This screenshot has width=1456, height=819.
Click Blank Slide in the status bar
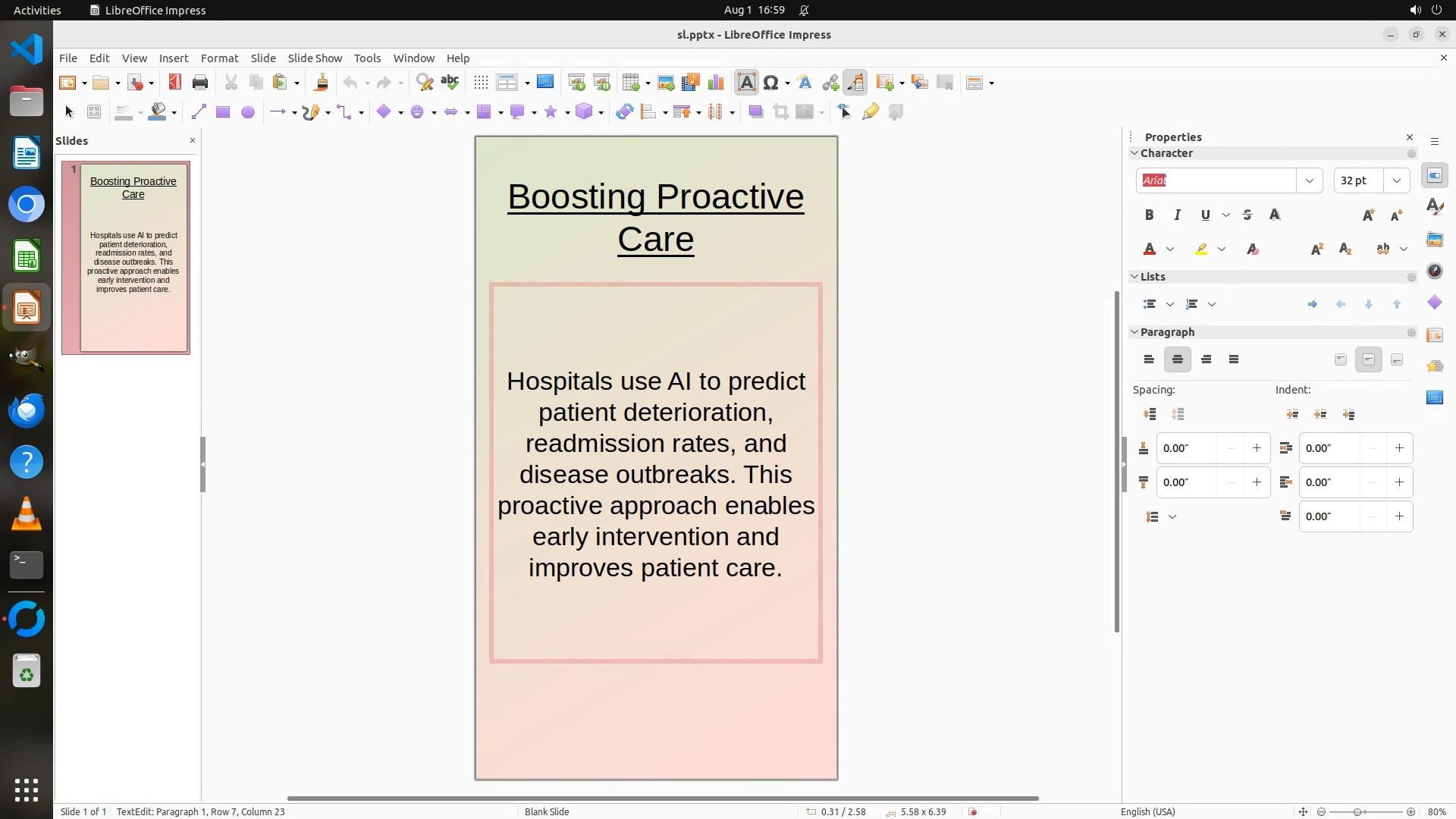click(x=547, y=811)
